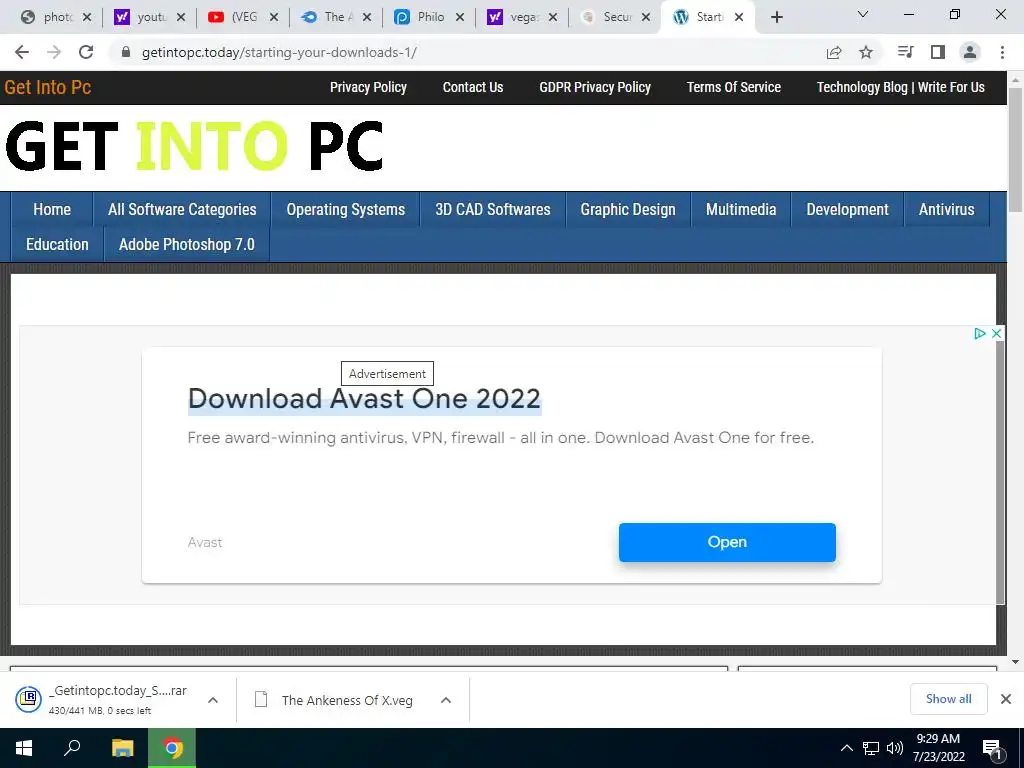Open Graphic Design category

(628, 210)
